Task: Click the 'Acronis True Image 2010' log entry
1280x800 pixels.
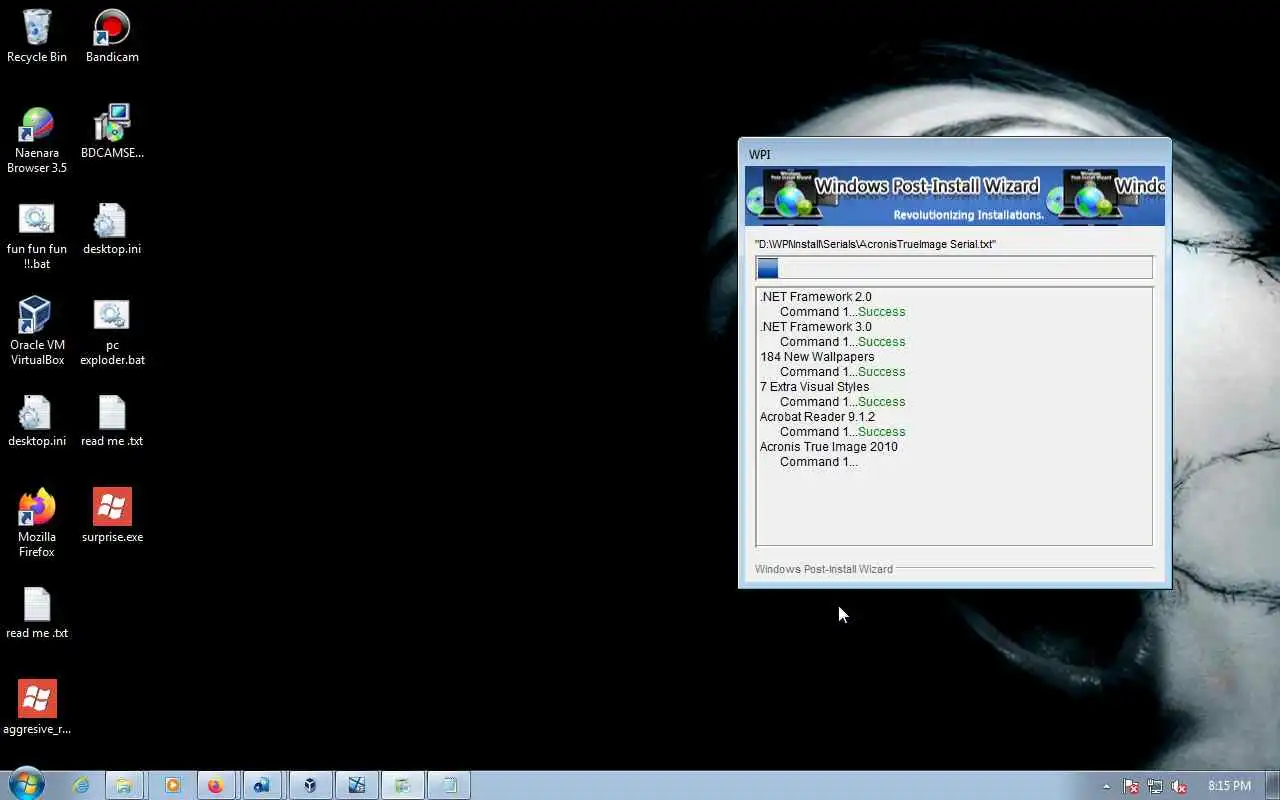Action: (828, 447)
